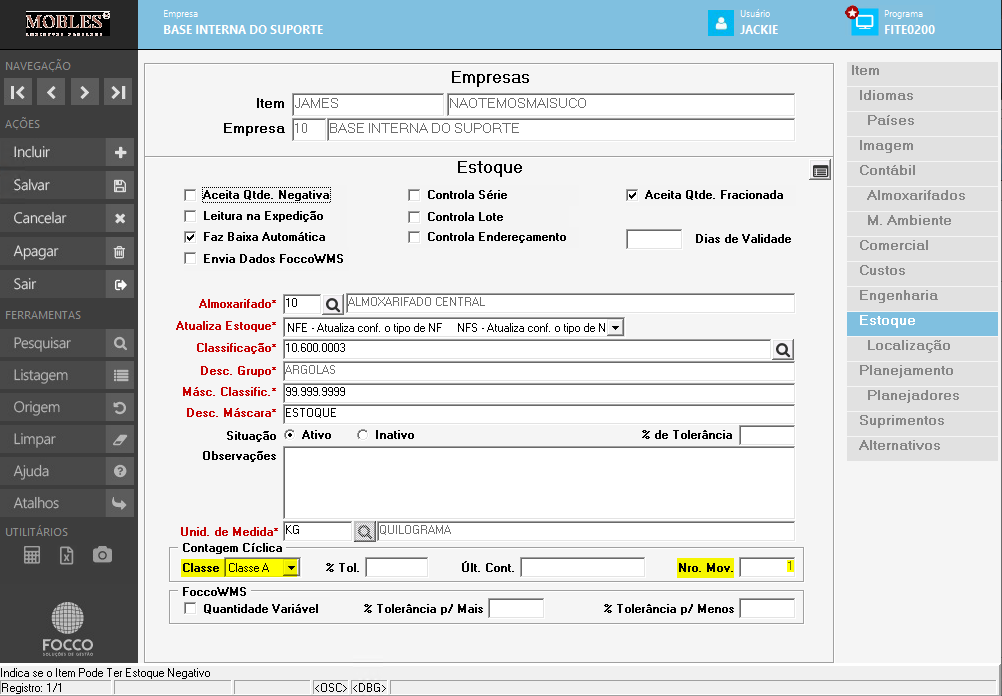Switch to Idiomas tab
Image resolution: width=1002 pixels, height=696 pixels.
pyautogui.click(x=922, y=96)
